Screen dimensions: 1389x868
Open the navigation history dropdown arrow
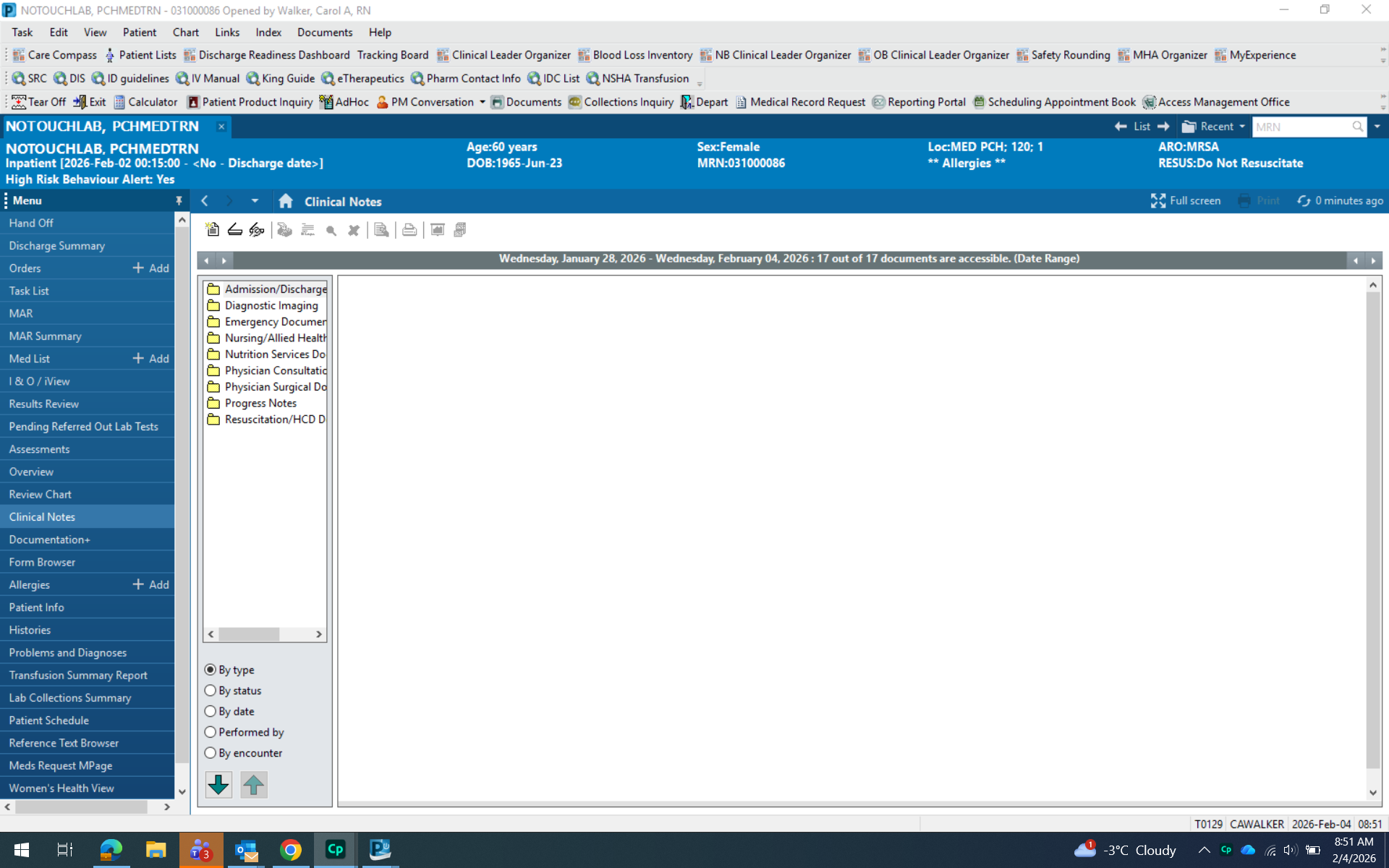(x=255, y=201)
